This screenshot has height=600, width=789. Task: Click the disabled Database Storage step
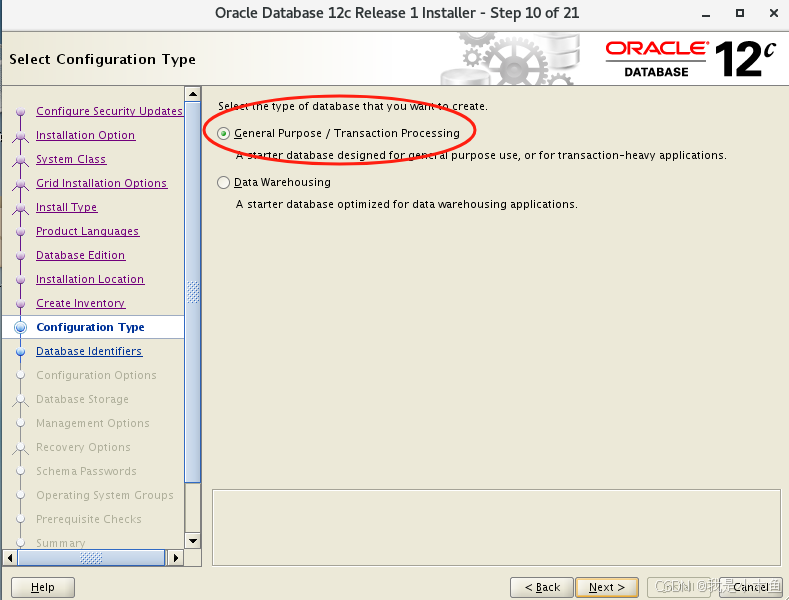pyautogui.click(x=83, y=400)
